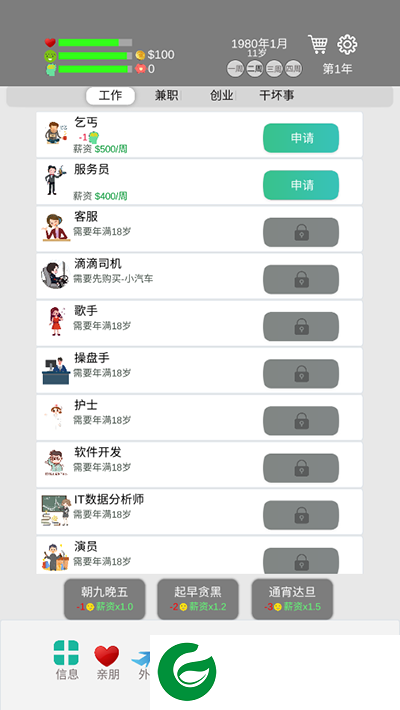The height and width of the screenshot is (710, 400).
Task: Choose 通宵达旦 work schedule
Action: click(292, 599)
